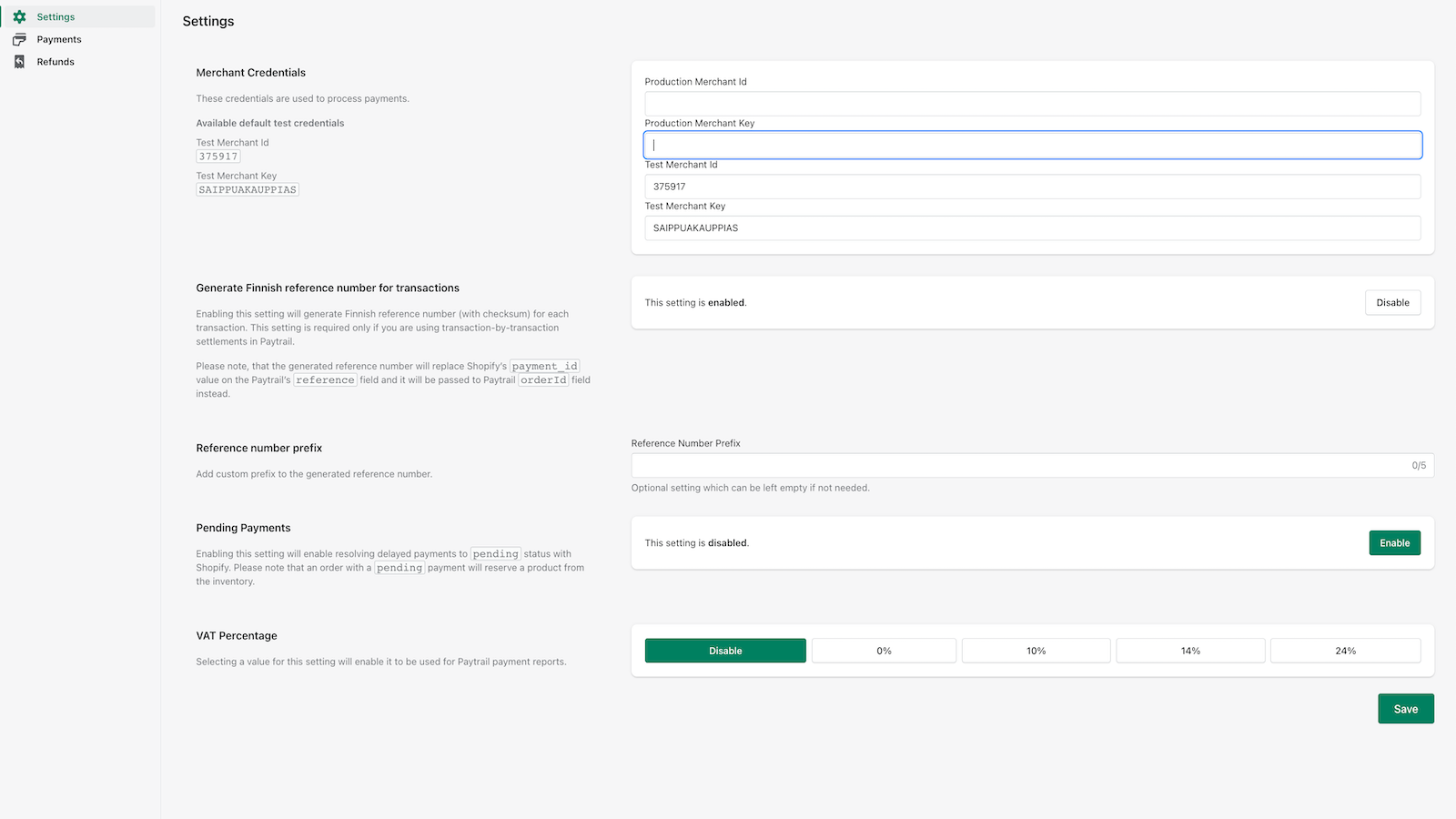The image size is (1456, 819).
Task: Open the Payments menu item
Action: (79, 39)
